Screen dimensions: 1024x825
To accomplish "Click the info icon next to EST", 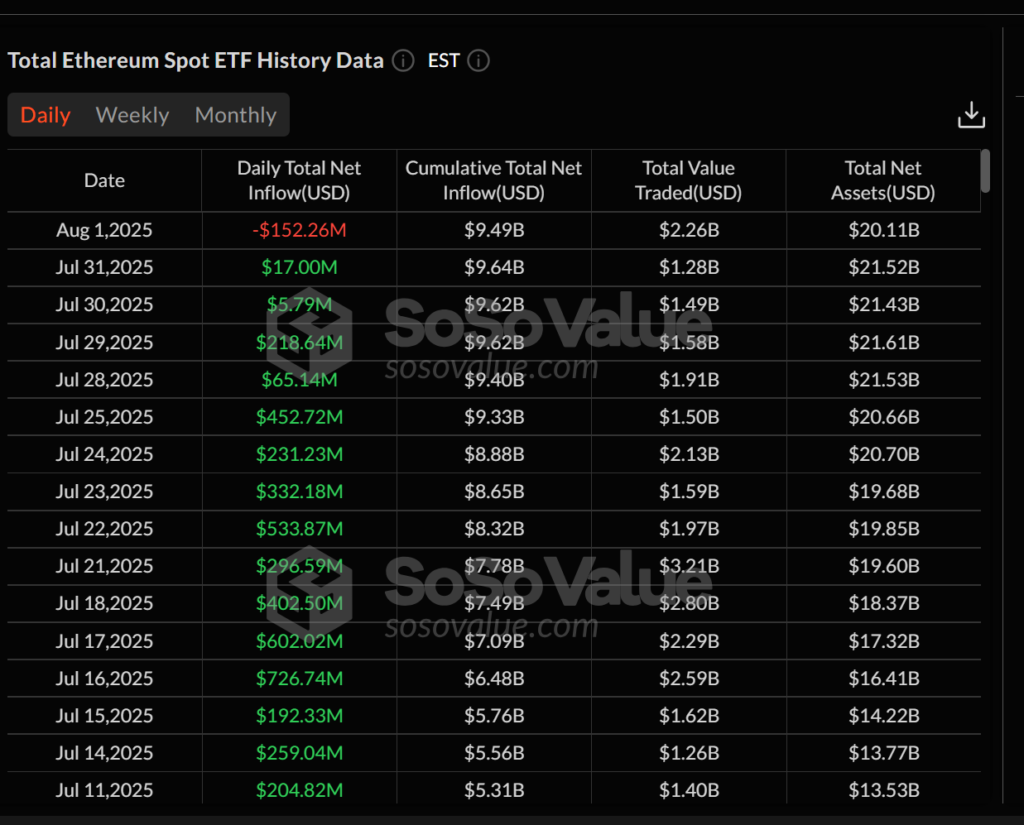I will coord(478,61).
